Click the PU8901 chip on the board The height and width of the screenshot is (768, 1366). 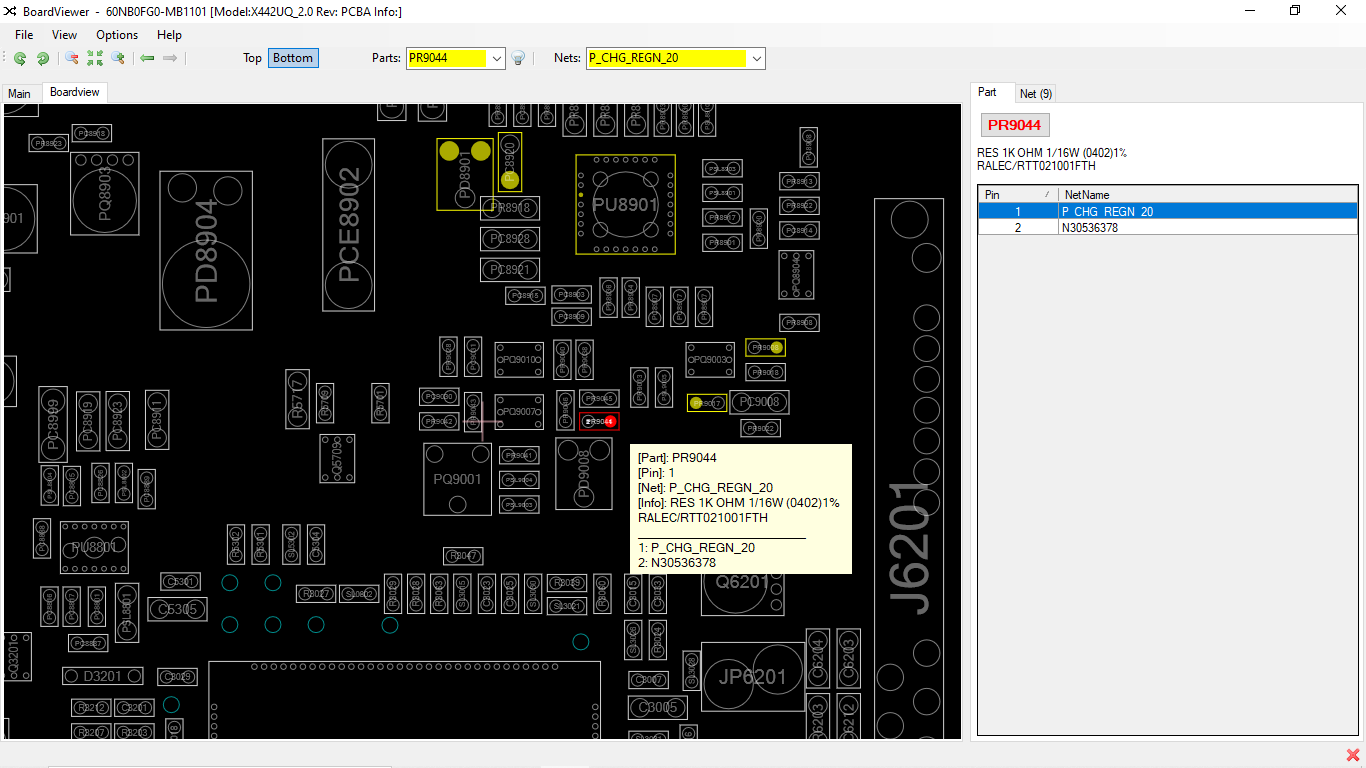coord(625,204)
